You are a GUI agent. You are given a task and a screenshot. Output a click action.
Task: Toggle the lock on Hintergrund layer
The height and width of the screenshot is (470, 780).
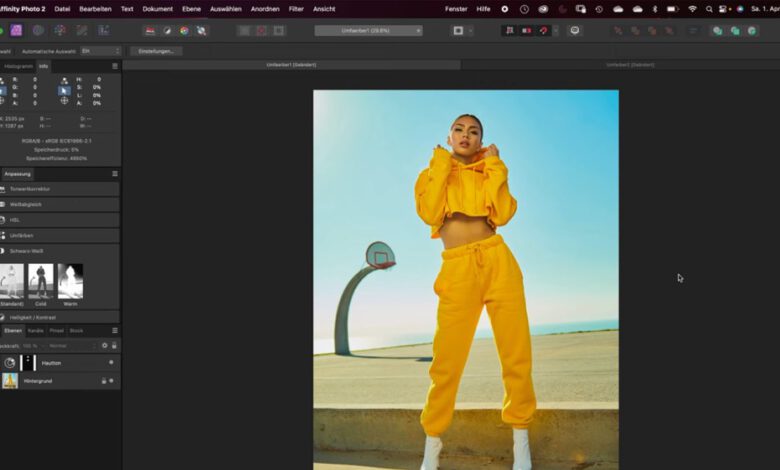(103, 381)
